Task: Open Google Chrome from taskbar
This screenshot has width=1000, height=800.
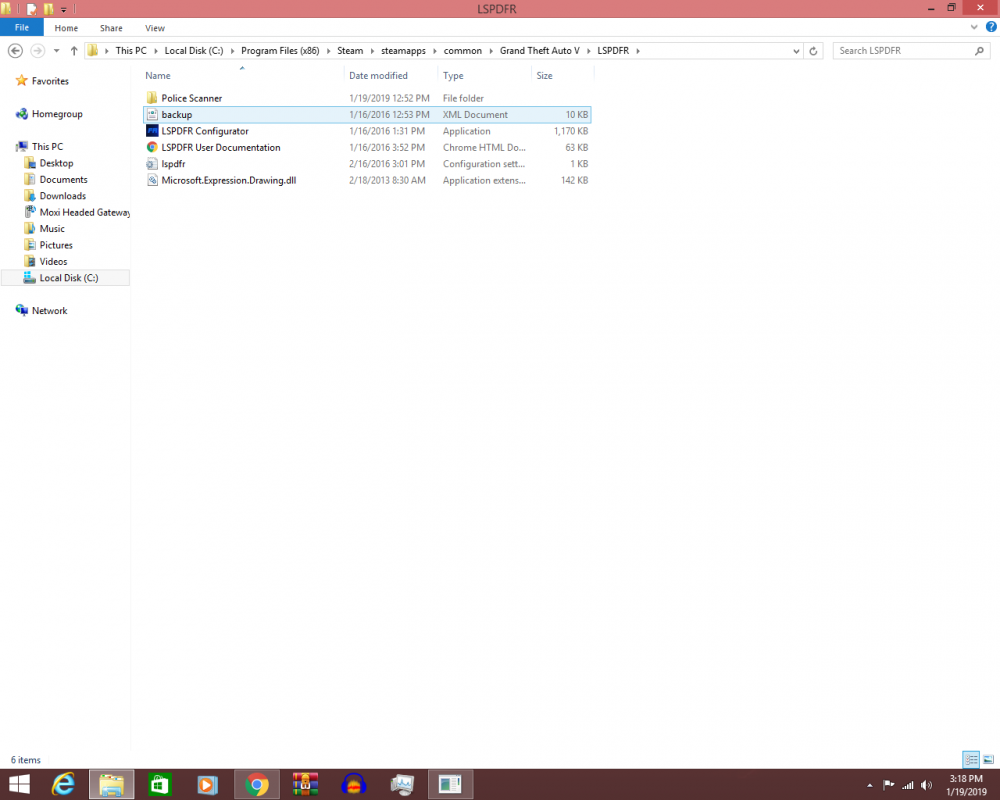Action: pos(257,784)
